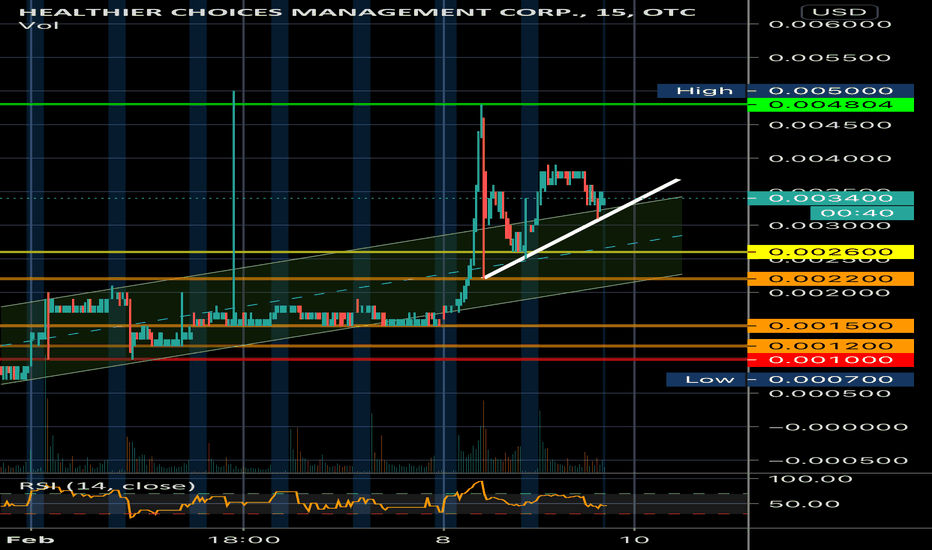Select the Low 0.000700 price label
The image size is (932, 550).
click(789, 379)
